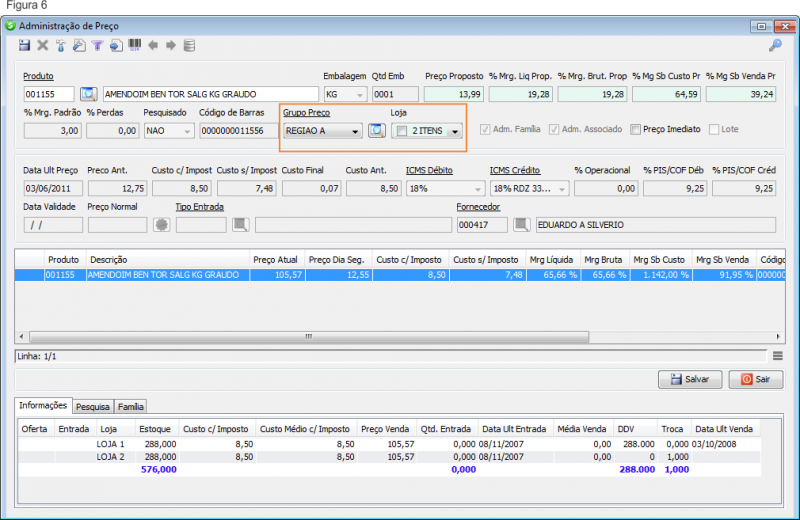The image size is (800, 520).
Task: Click the Salvar button
Action: point(690,379)
